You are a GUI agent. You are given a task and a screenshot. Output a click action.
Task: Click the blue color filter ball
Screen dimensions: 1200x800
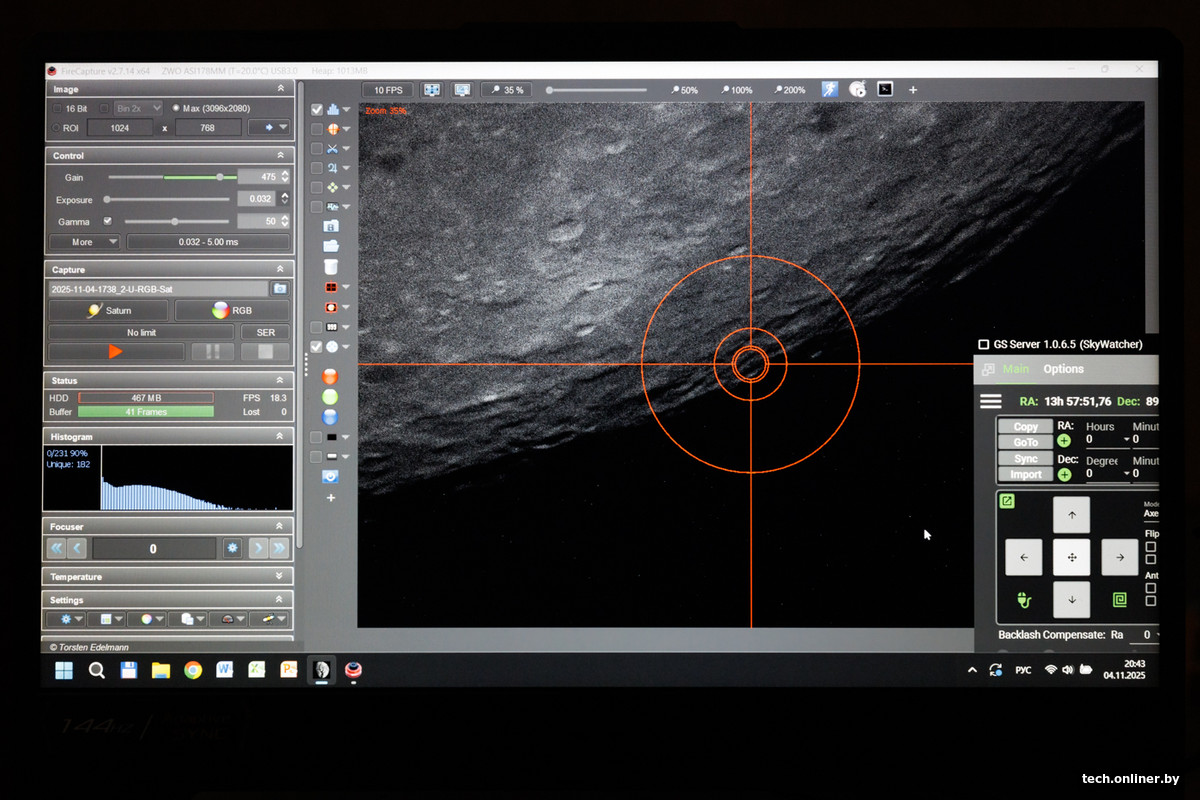330,417
